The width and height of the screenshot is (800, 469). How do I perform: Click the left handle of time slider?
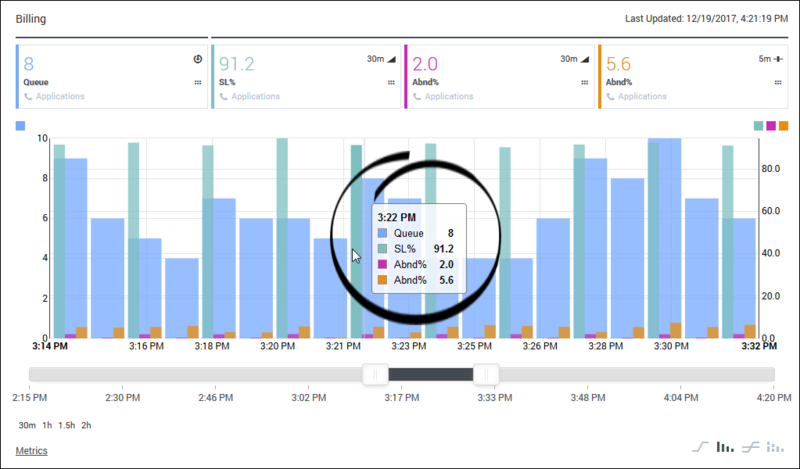[x=376, y=375]
